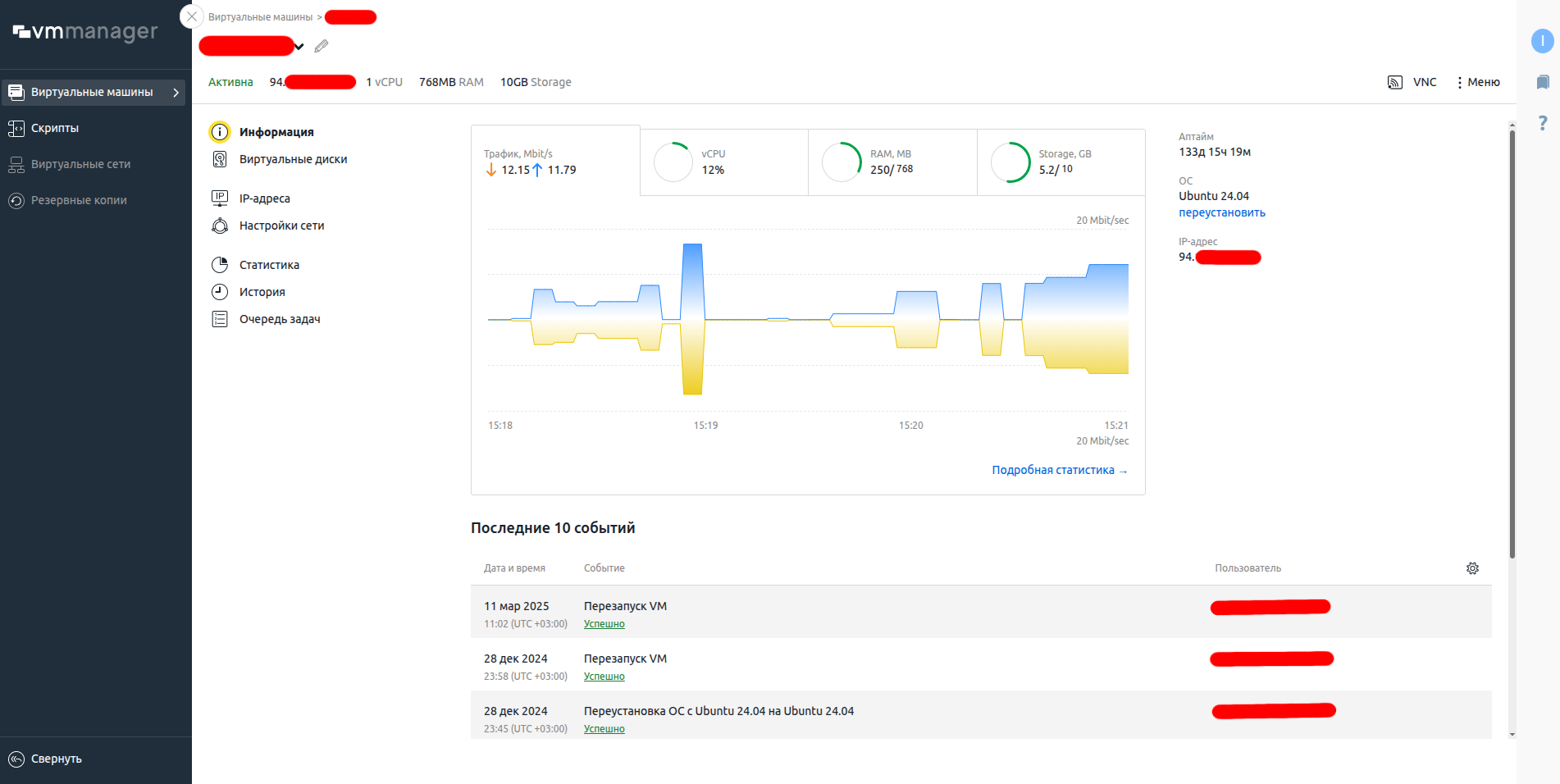Open the Меню three-dot dropdown
1560x784 pixels.
[x=1478, y=82]
